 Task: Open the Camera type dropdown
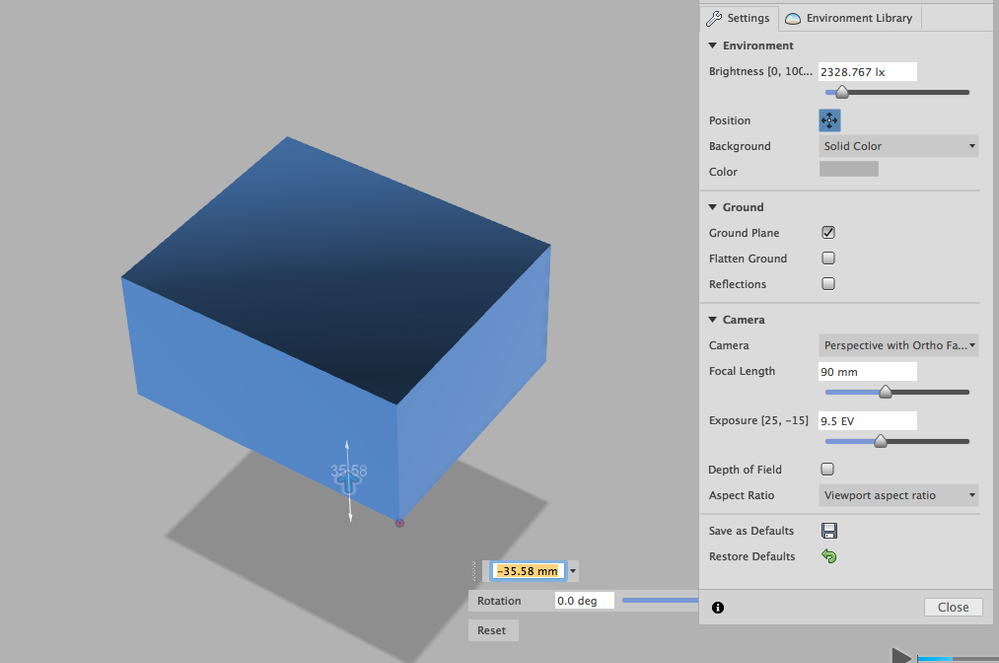point(898,345)
